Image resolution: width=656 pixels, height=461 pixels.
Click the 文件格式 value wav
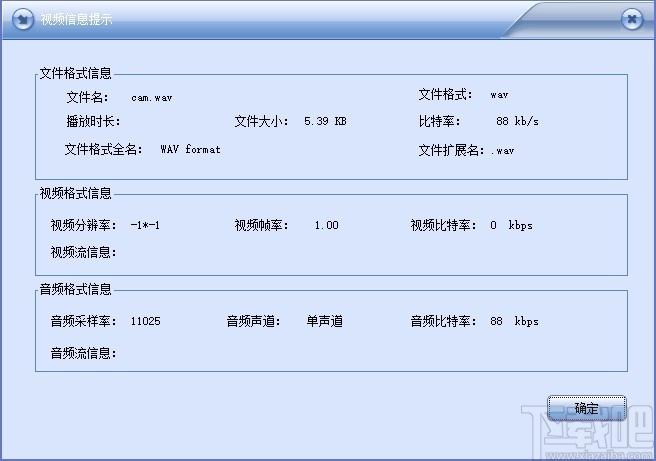499,95
